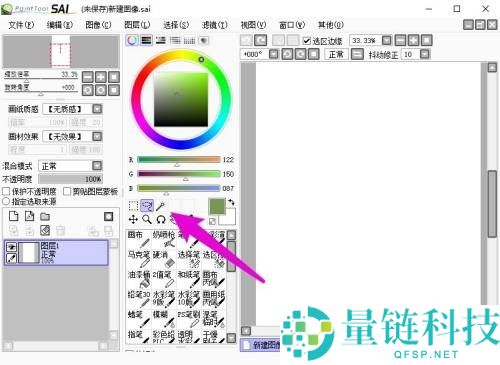Select the lasso selection tool

click(x=147, y=206)
